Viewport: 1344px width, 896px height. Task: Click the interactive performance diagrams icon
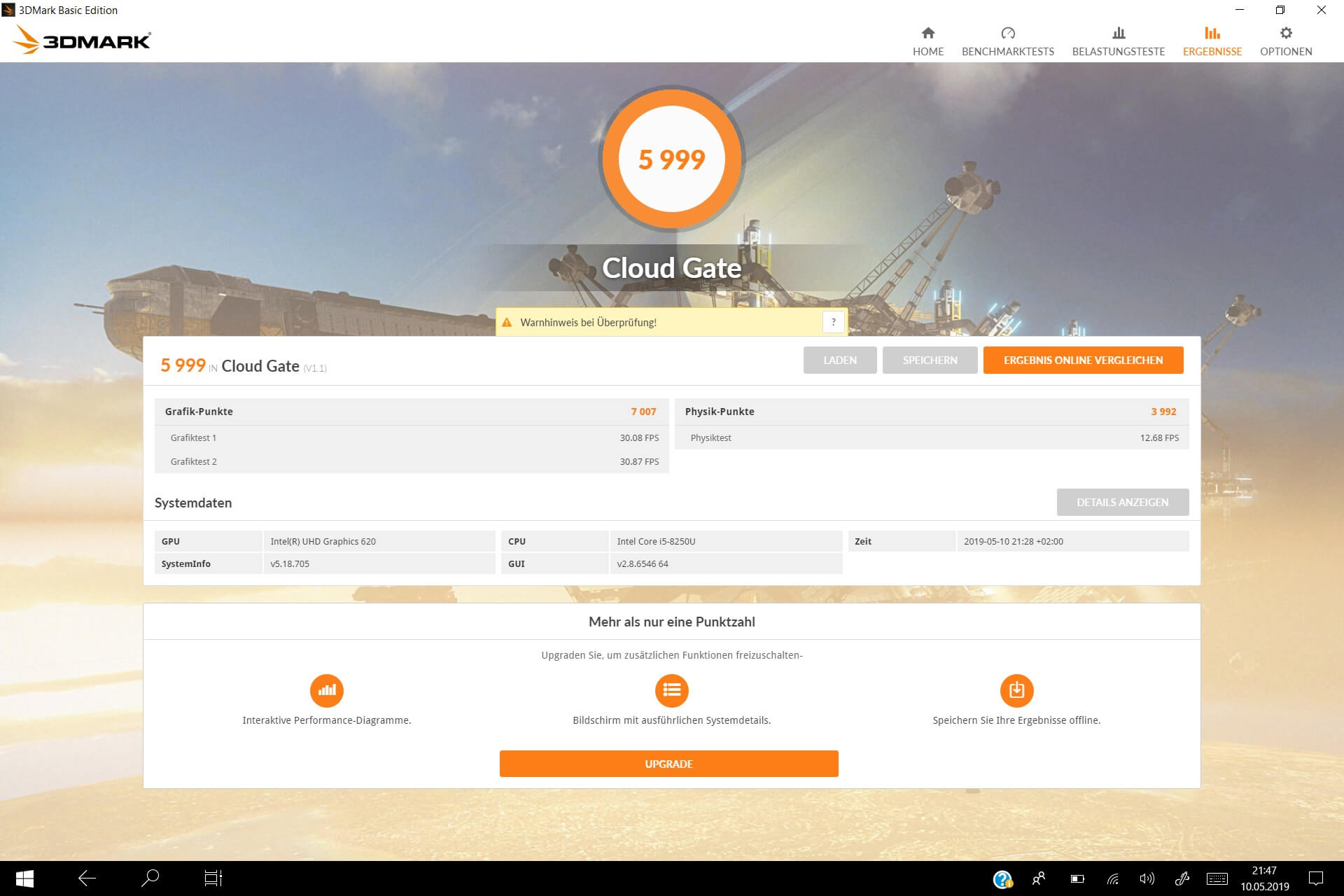point(326,690)
